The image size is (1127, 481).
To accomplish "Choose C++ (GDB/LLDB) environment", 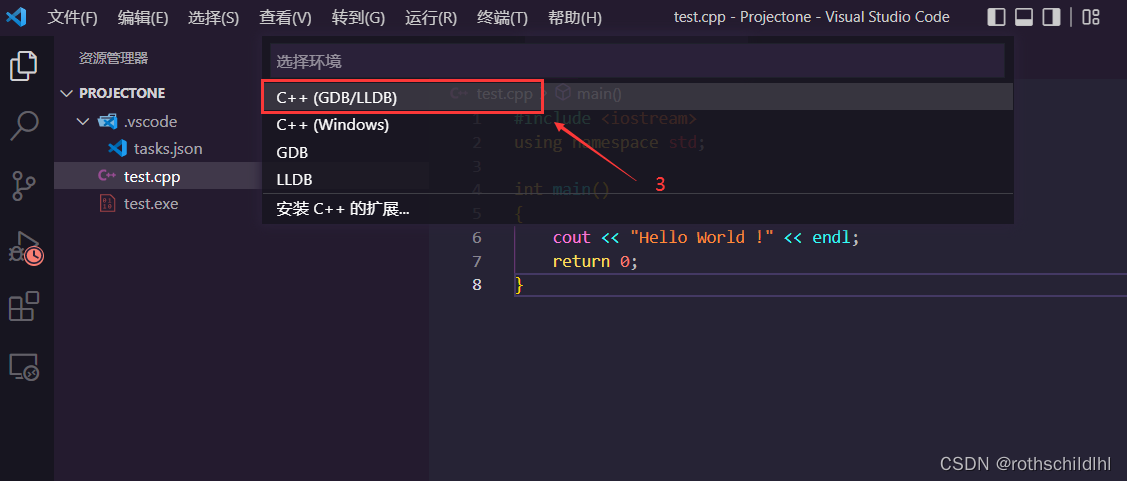I will pos(638,97).
